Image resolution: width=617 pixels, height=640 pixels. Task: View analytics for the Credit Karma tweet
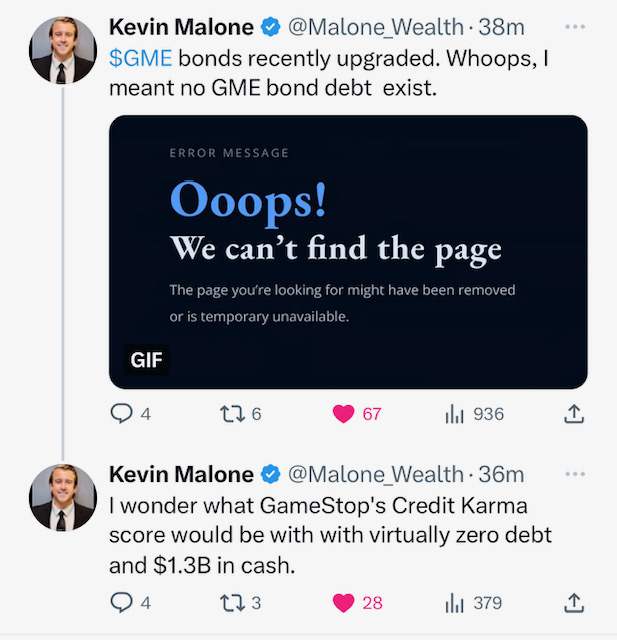click(x=454, y=602)
